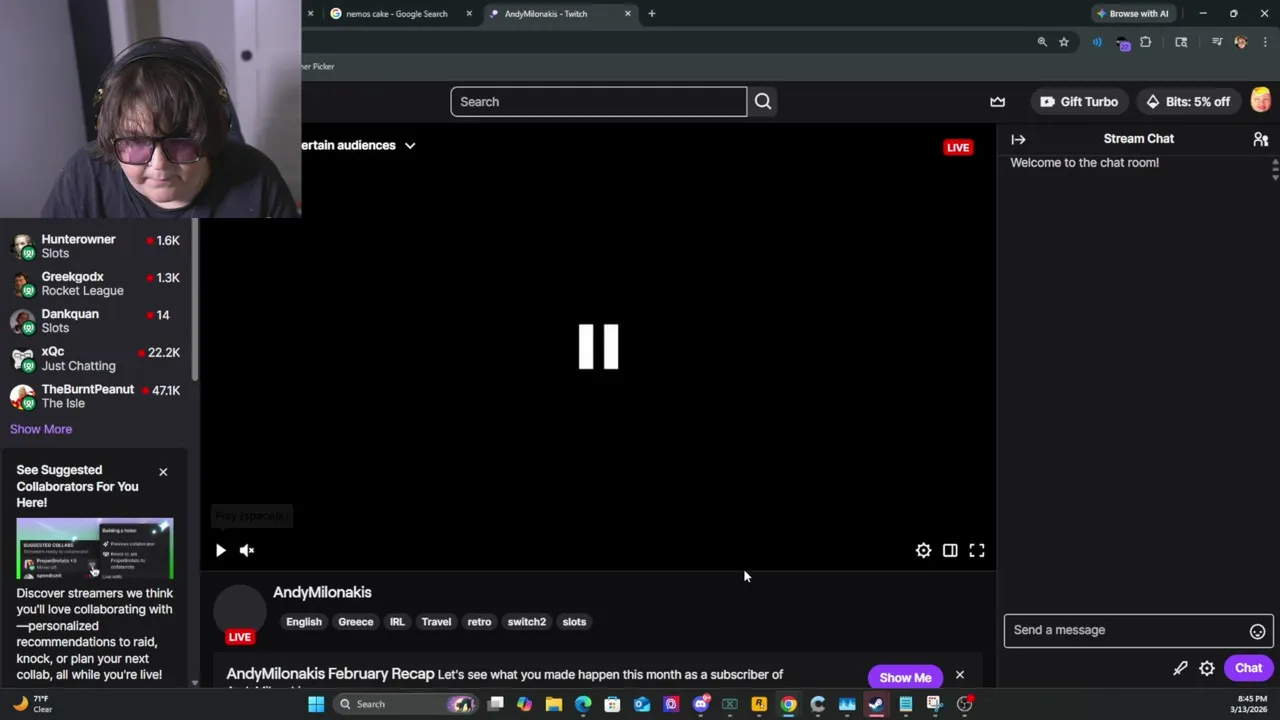Click the page zoom magnifier in address bar
Screen dimensions: 1280x720
tap(1042, 42)
